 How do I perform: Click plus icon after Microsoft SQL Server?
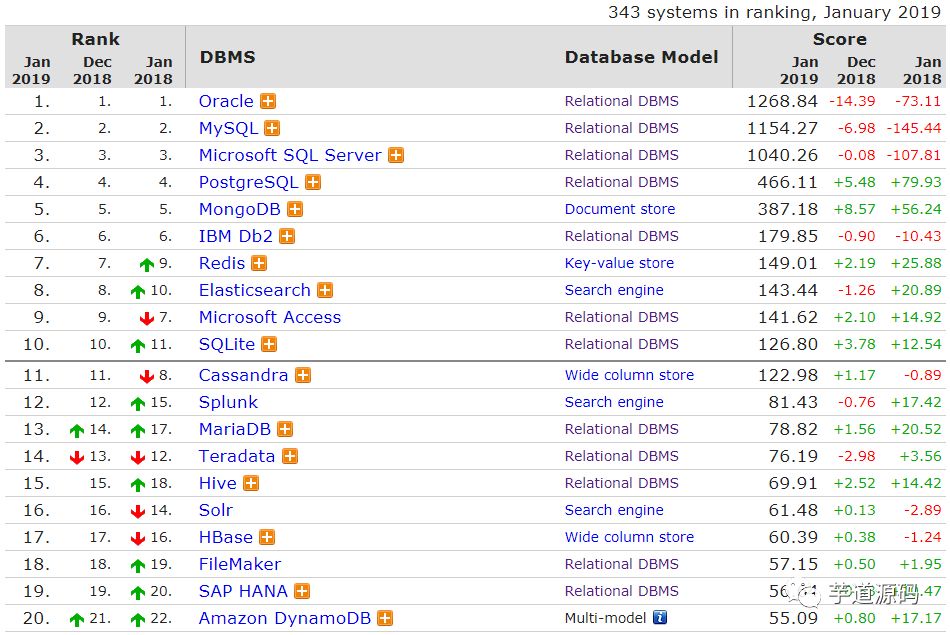click(396, 155)
